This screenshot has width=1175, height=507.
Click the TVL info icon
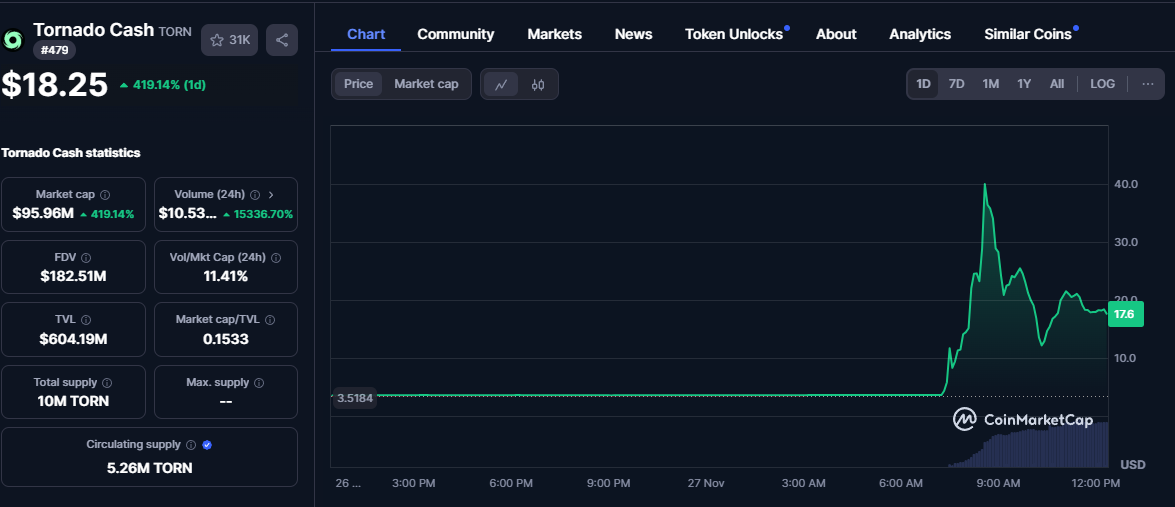(85, 320)
